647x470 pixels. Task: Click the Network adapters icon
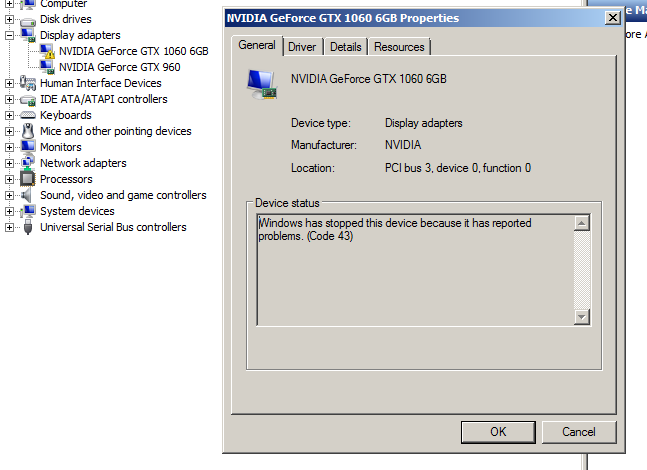point(28,163)
